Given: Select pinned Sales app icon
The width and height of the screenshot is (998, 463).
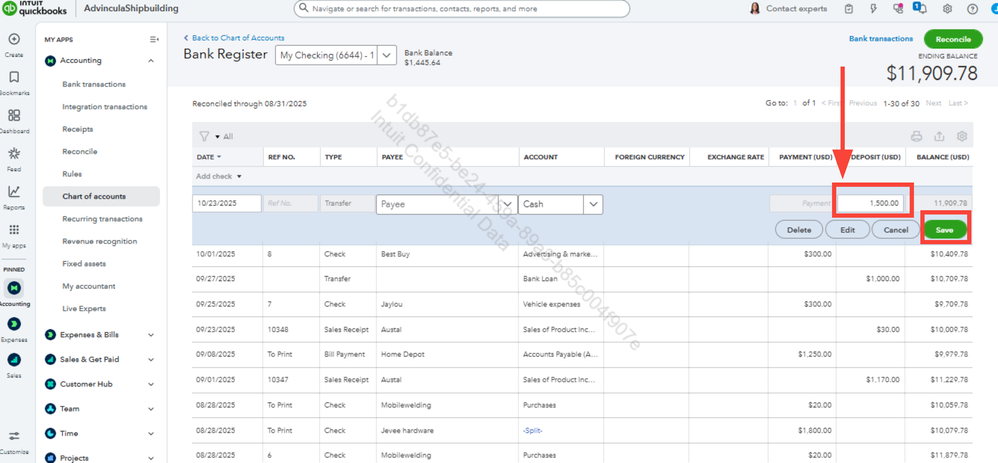Looking at the screenshot, I should click(x=14, y=360).
